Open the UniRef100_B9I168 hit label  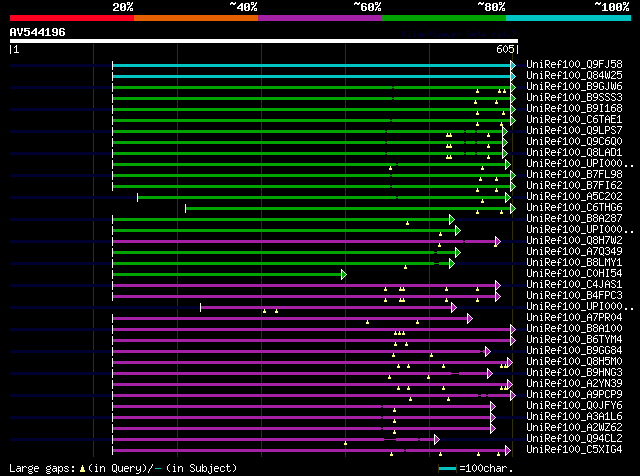[574, 109]
